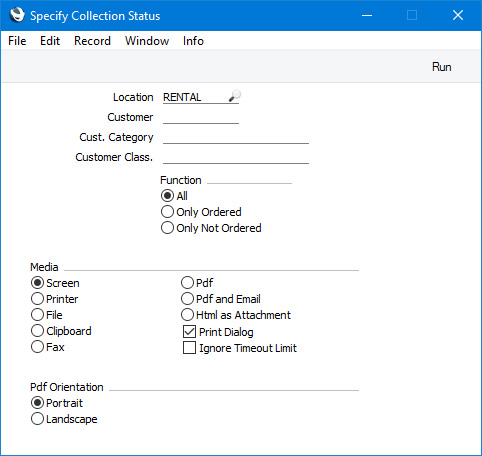
Task: Click the Customer Class. input field
Action: [x=236, y=157]
